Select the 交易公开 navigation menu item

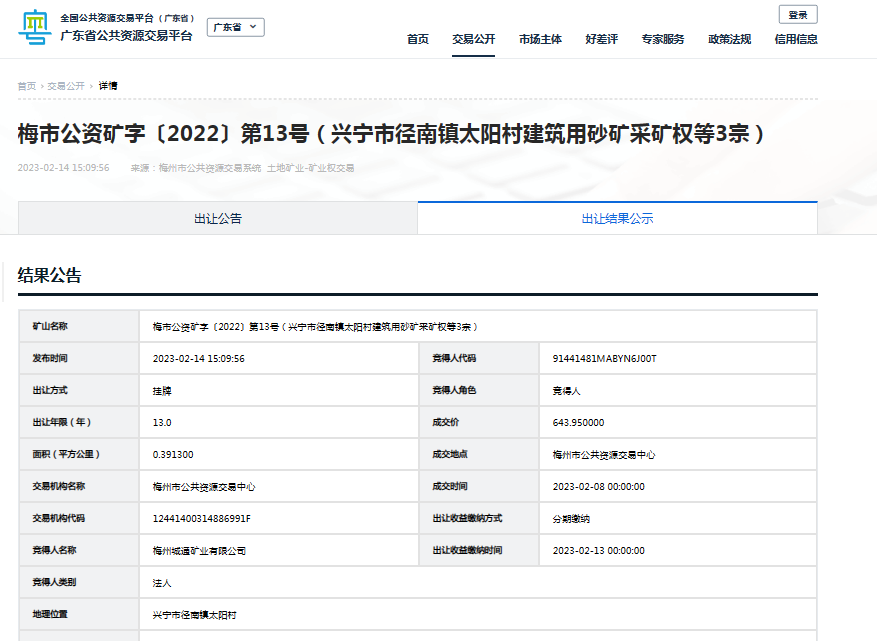point(474,39)
